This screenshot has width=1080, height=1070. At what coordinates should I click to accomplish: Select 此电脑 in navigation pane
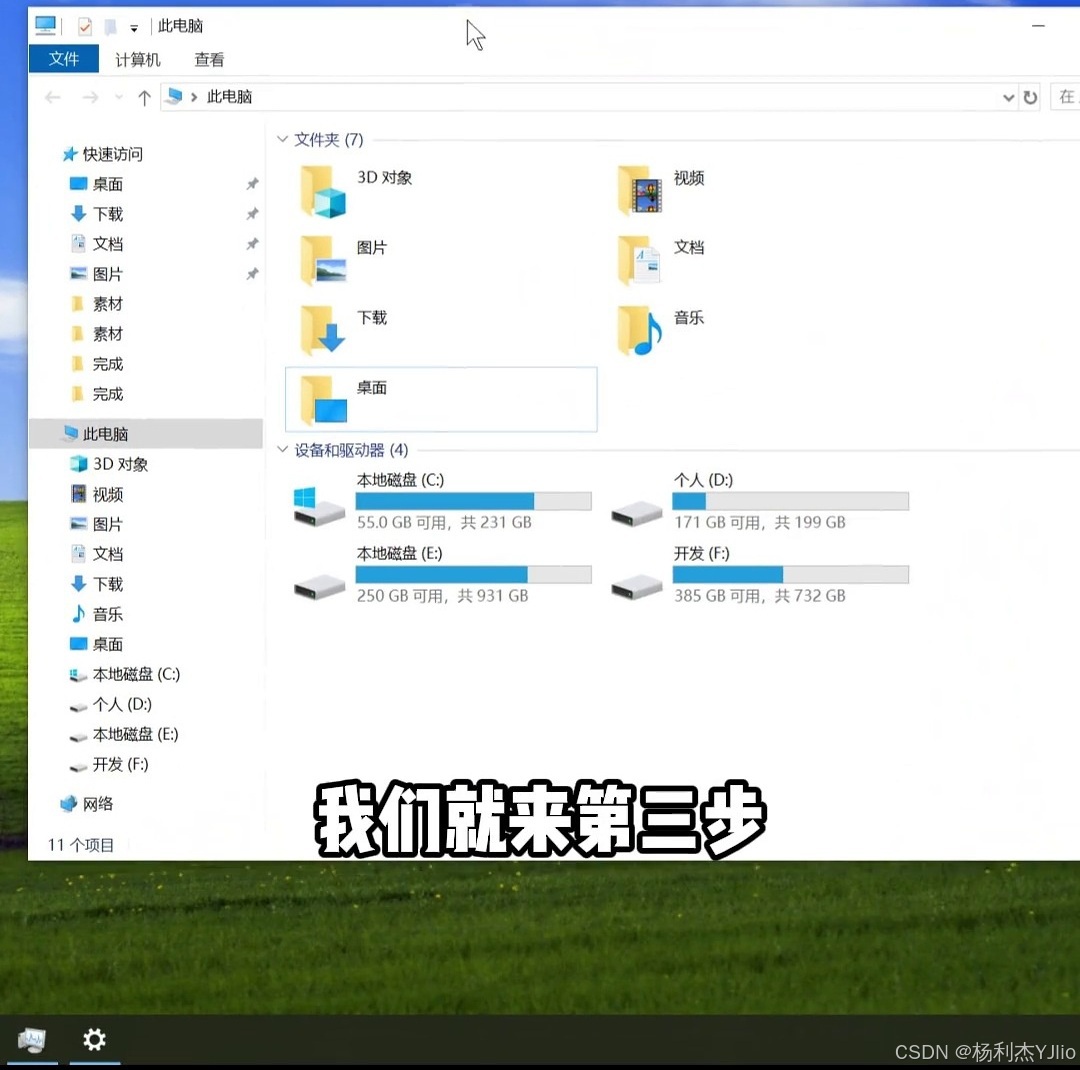[145, 434]
